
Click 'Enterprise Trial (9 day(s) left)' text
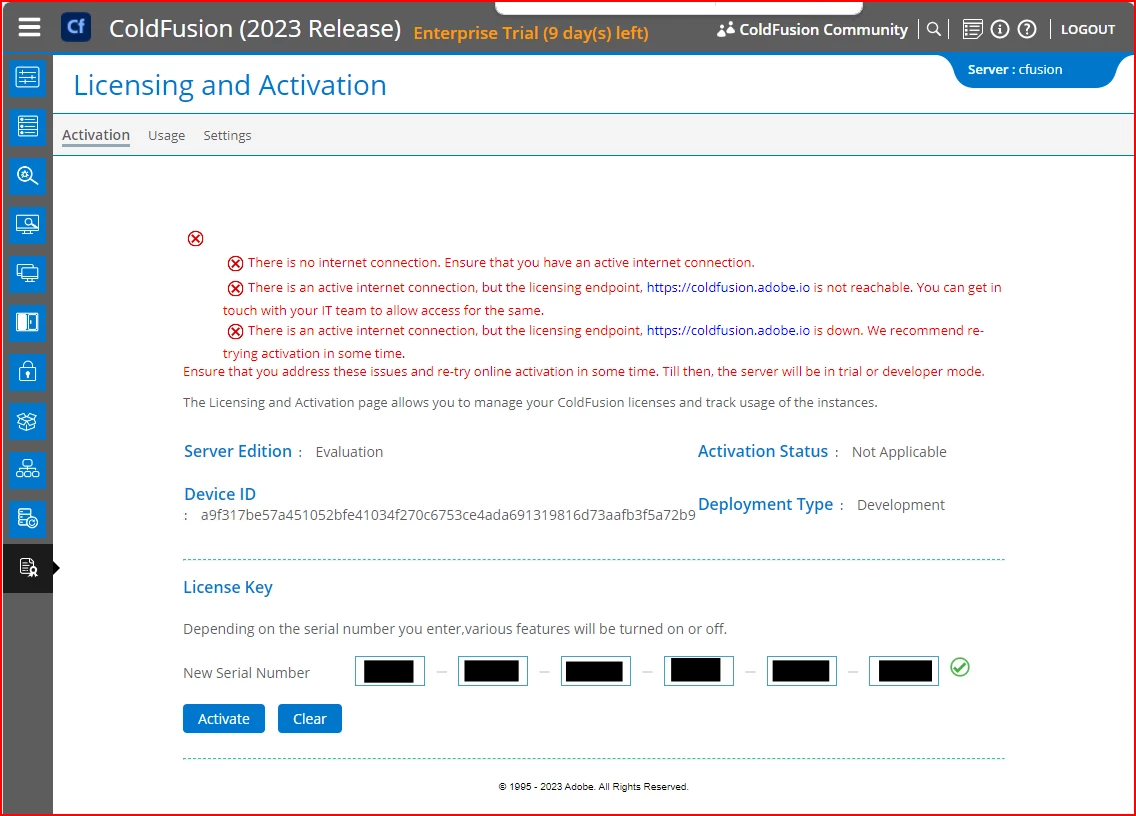point(531,33)
